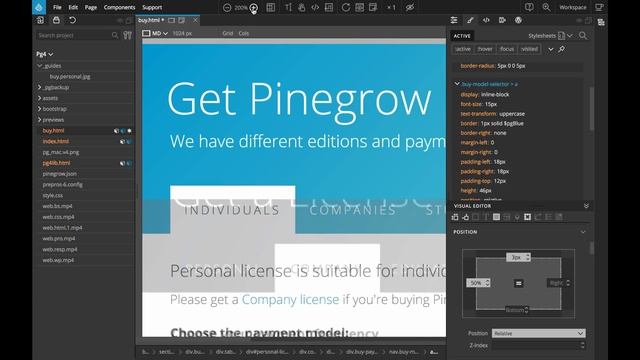Viewport: 640px width, 360px height.
Task: Click the search magnifier in top bar
Action: [x=546, y=7]
